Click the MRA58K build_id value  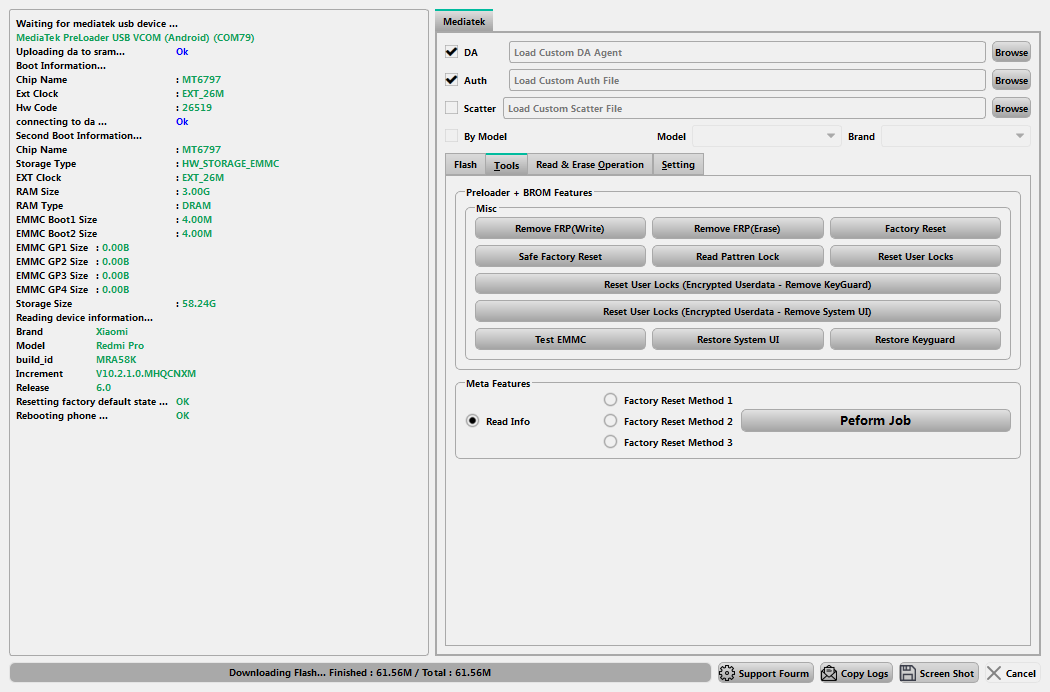(116, 360)
